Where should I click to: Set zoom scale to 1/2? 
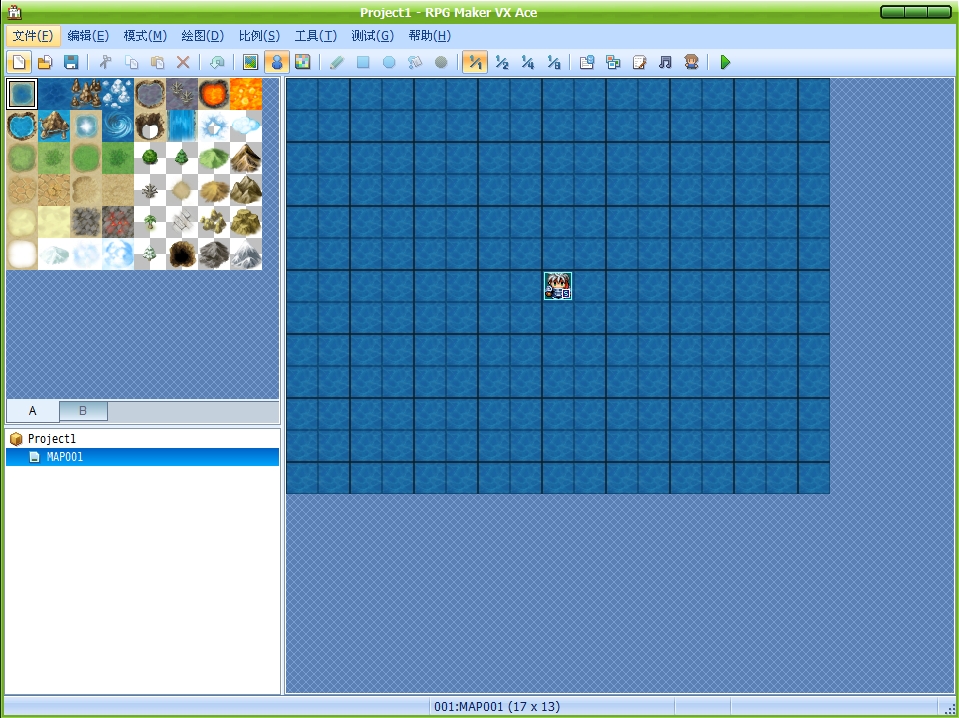click(x=502, y=62)
